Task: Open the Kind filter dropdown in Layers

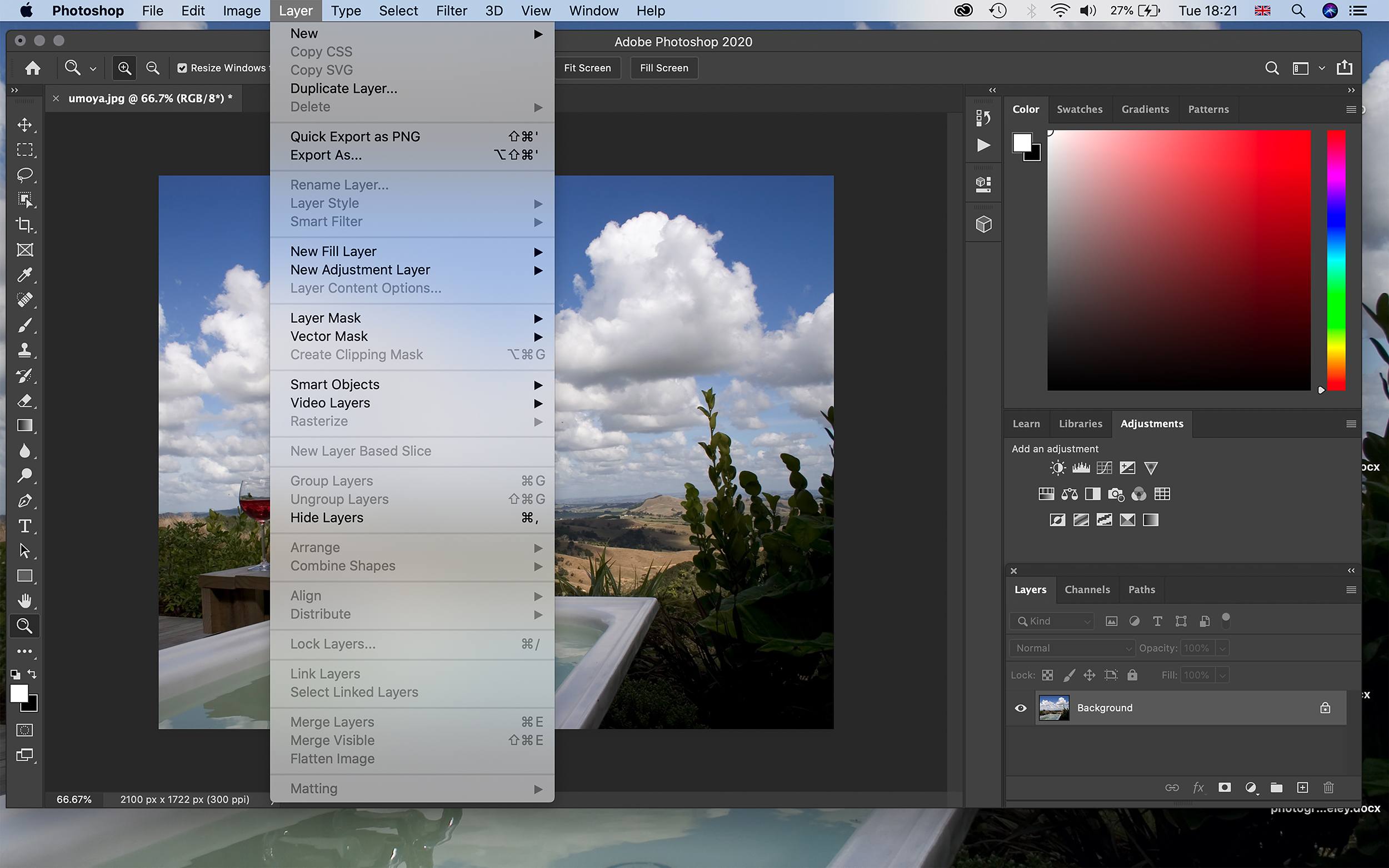Action: [1052, 621]
